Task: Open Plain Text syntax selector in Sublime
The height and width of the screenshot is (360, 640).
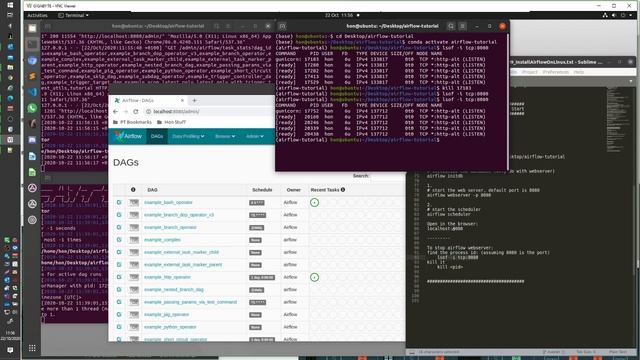Action: pyautogui.click(x=618, y=352)
